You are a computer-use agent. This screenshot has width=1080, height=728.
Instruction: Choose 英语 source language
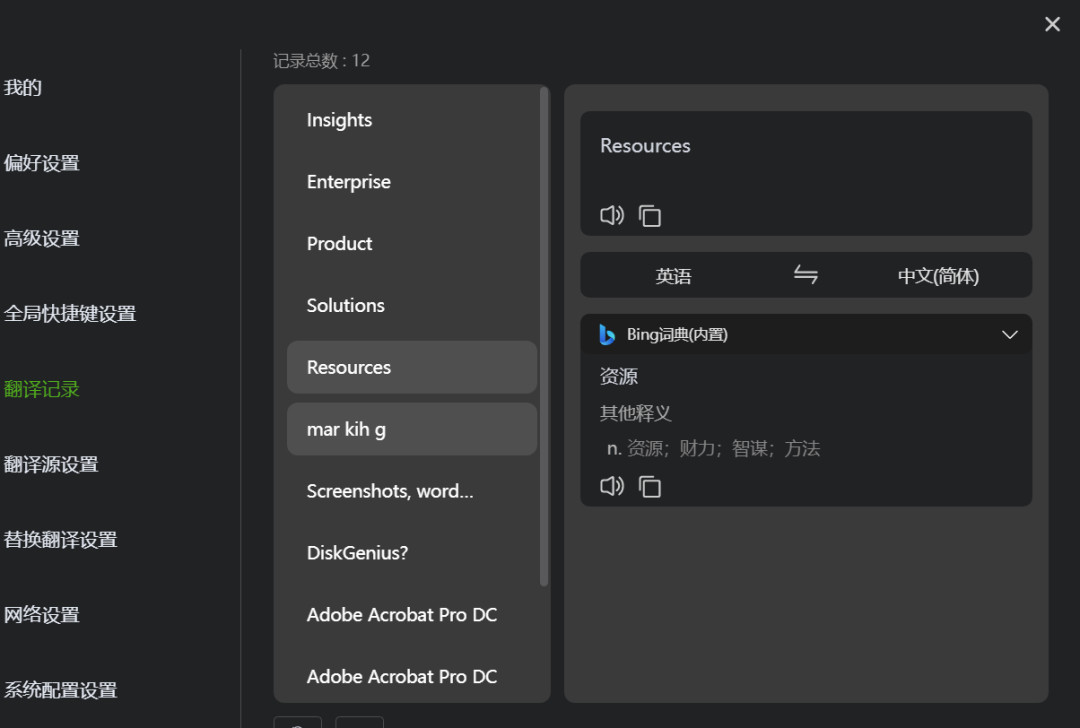(x=673, y=275)
